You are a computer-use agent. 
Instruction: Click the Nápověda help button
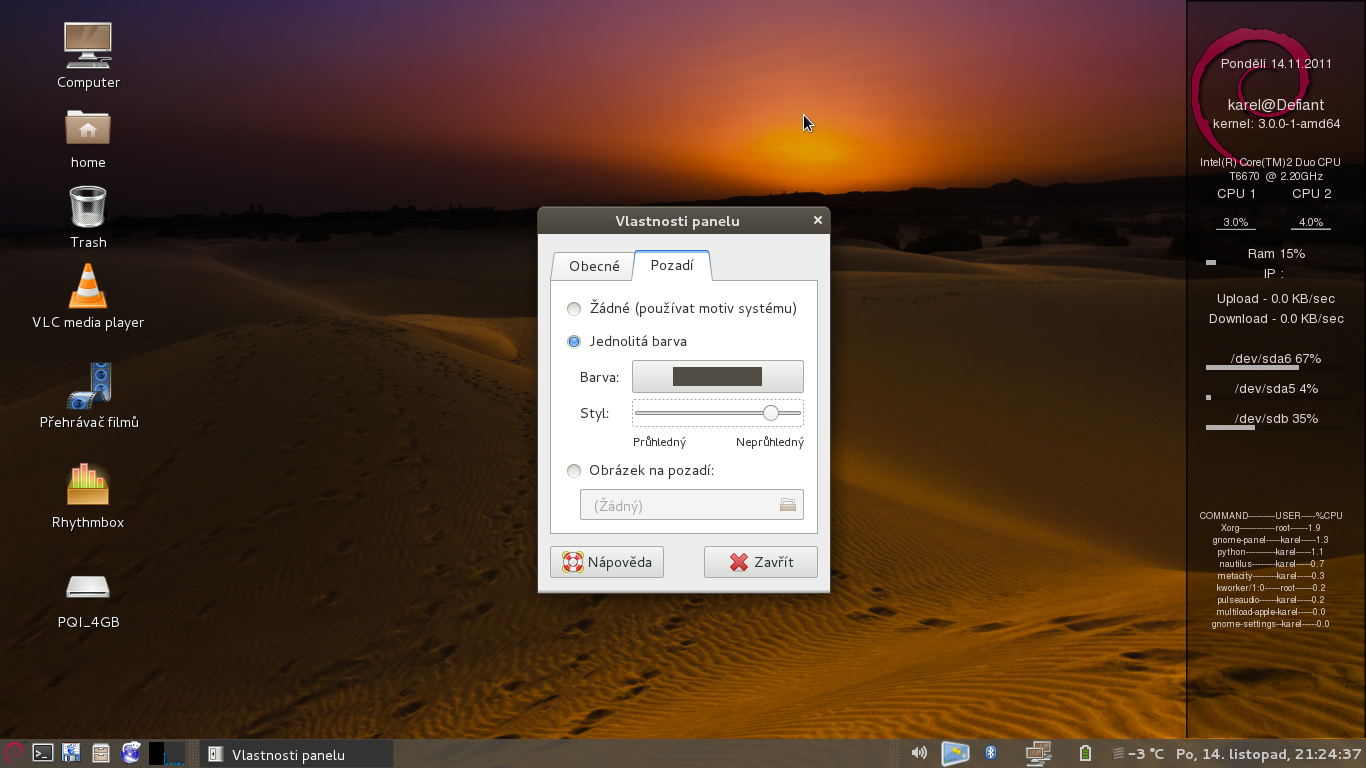[607, 562]
